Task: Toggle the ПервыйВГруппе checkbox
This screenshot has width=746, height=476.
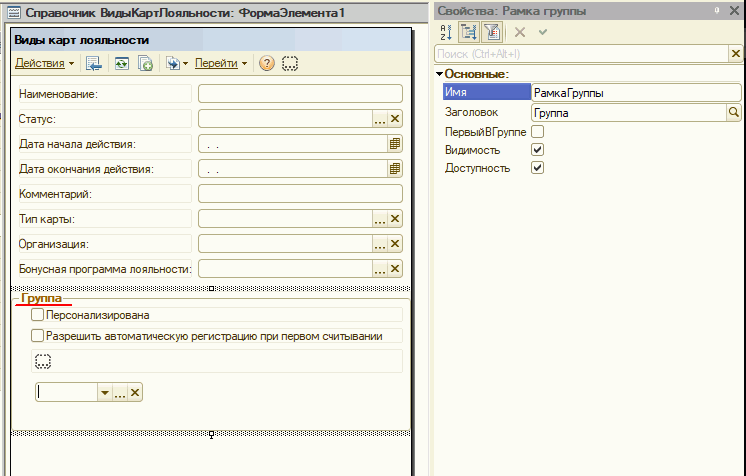Action: [x=538, y=131]
